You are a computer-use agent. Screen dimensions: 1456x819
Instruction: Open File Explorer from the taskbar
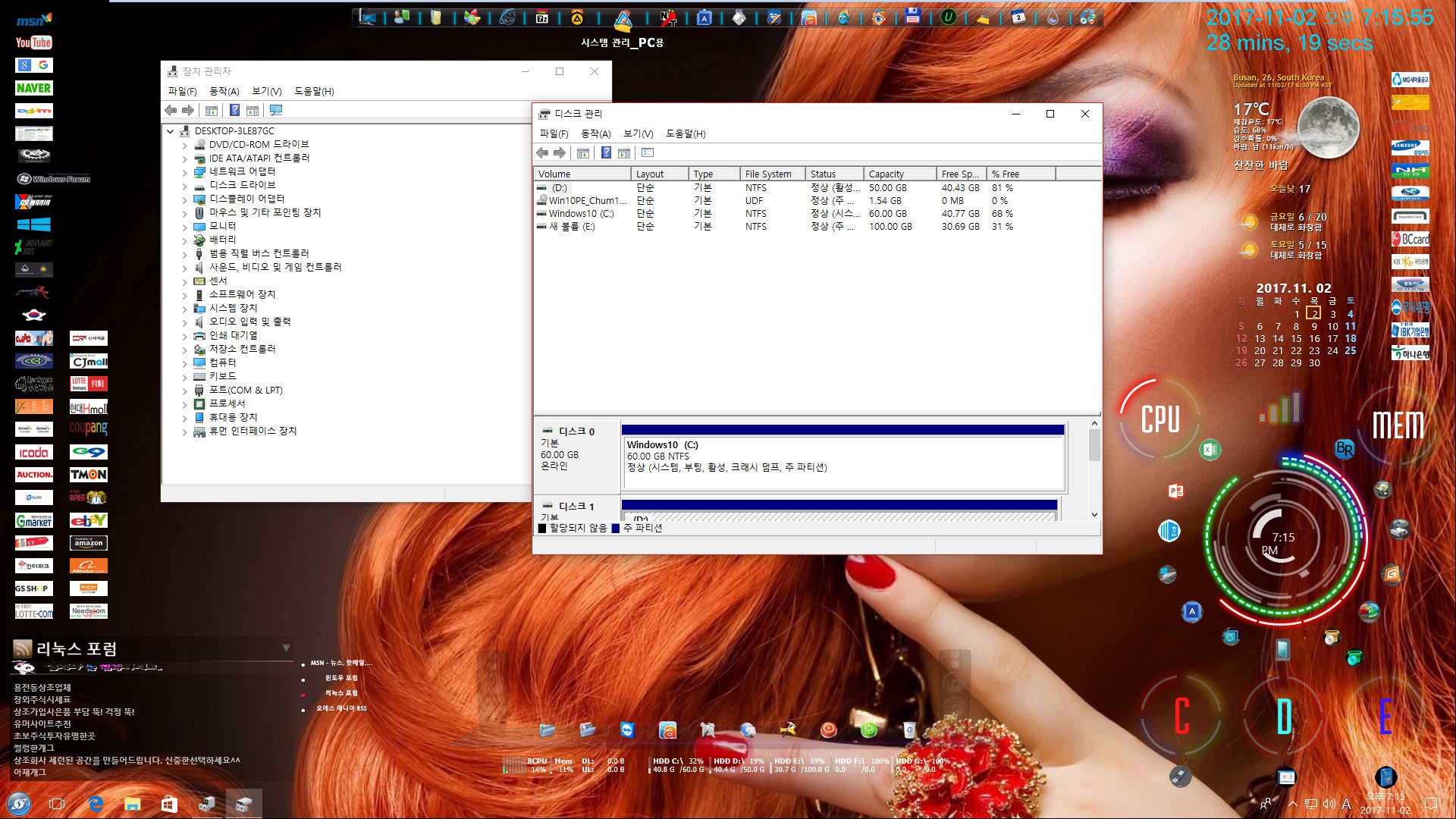click(132, 804)
